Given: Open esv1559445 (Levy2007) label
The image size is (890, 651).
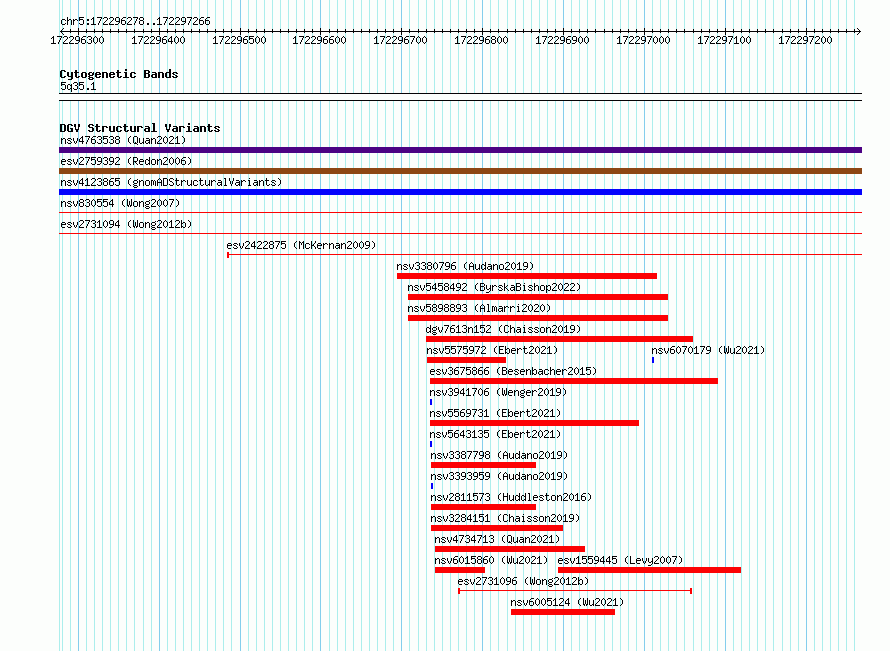Looking at the screenshot, I should point(620,560).
